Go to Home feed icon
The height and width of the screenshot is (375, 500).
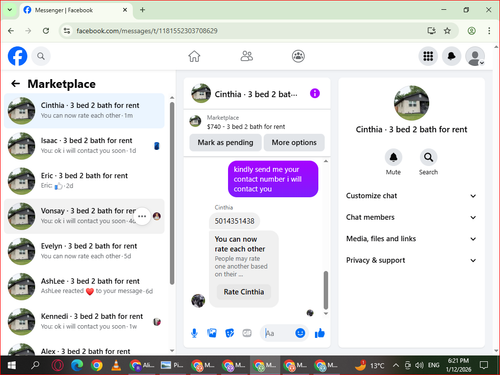[x=194, y=56]
